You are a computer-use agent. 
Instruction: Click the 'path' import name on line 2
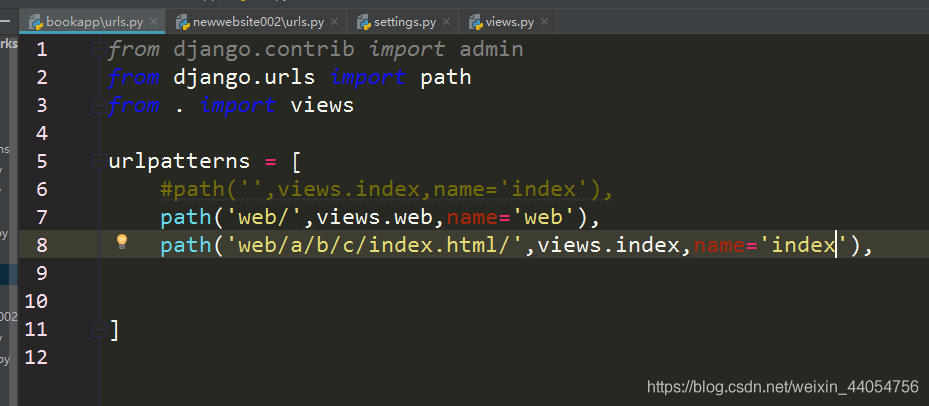coord(446,78)
